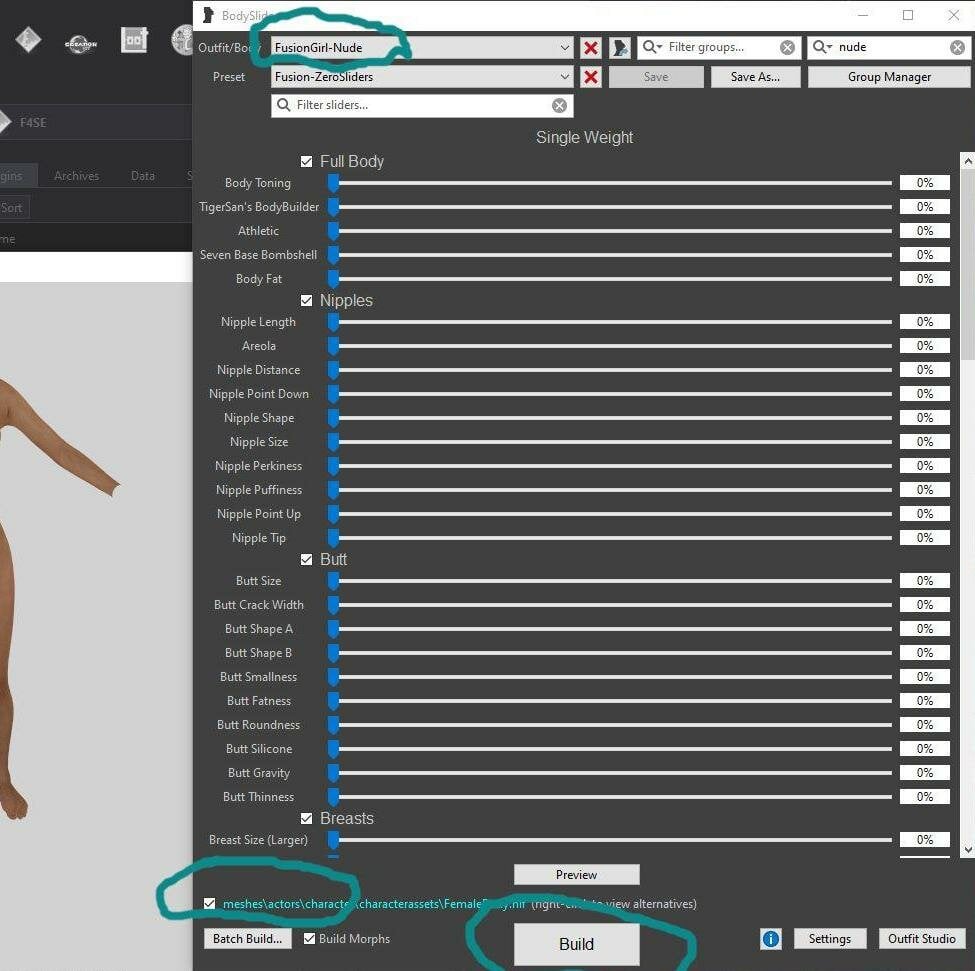The image size is (975, 971).
Task: Click the Preview button
Action: pyautogui.click(x=576, y=875)
